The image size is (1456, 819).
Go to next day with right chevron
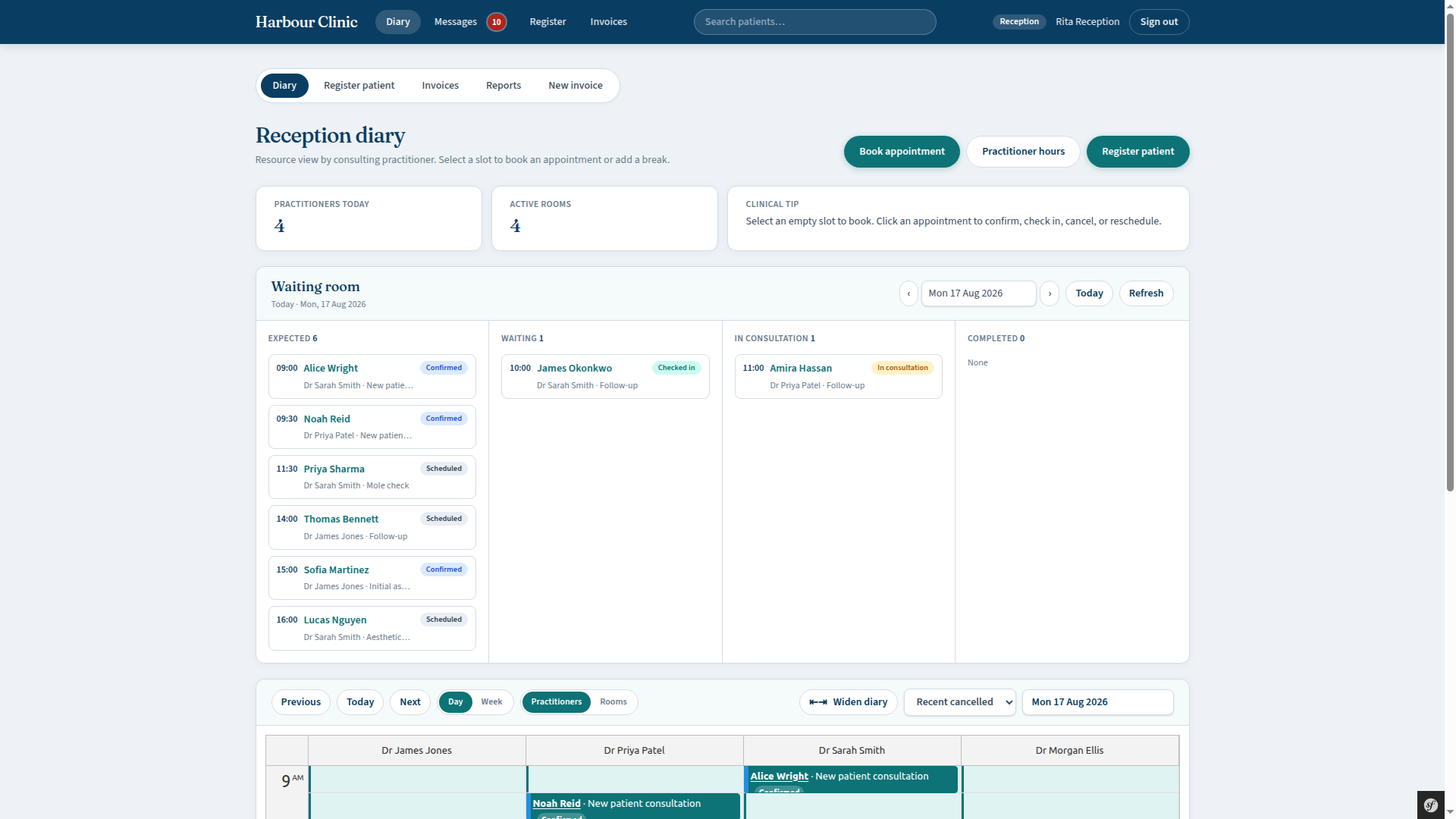(x=1050, y=293)
